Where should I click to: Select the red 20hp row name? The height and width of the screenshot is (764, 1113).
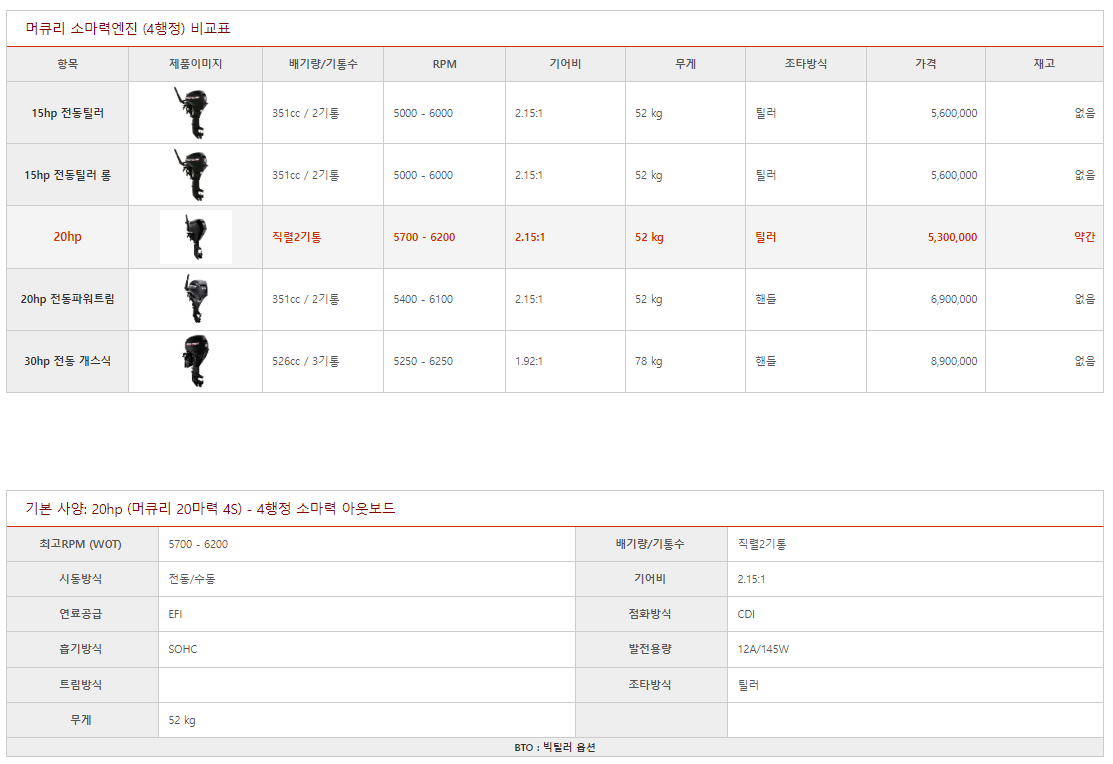click(67, 237)
